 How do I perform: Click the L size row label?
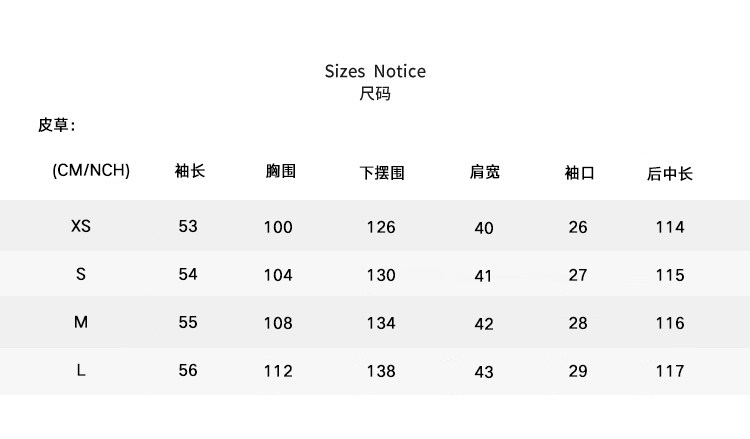pyautogui.click(x=81, y=370)
